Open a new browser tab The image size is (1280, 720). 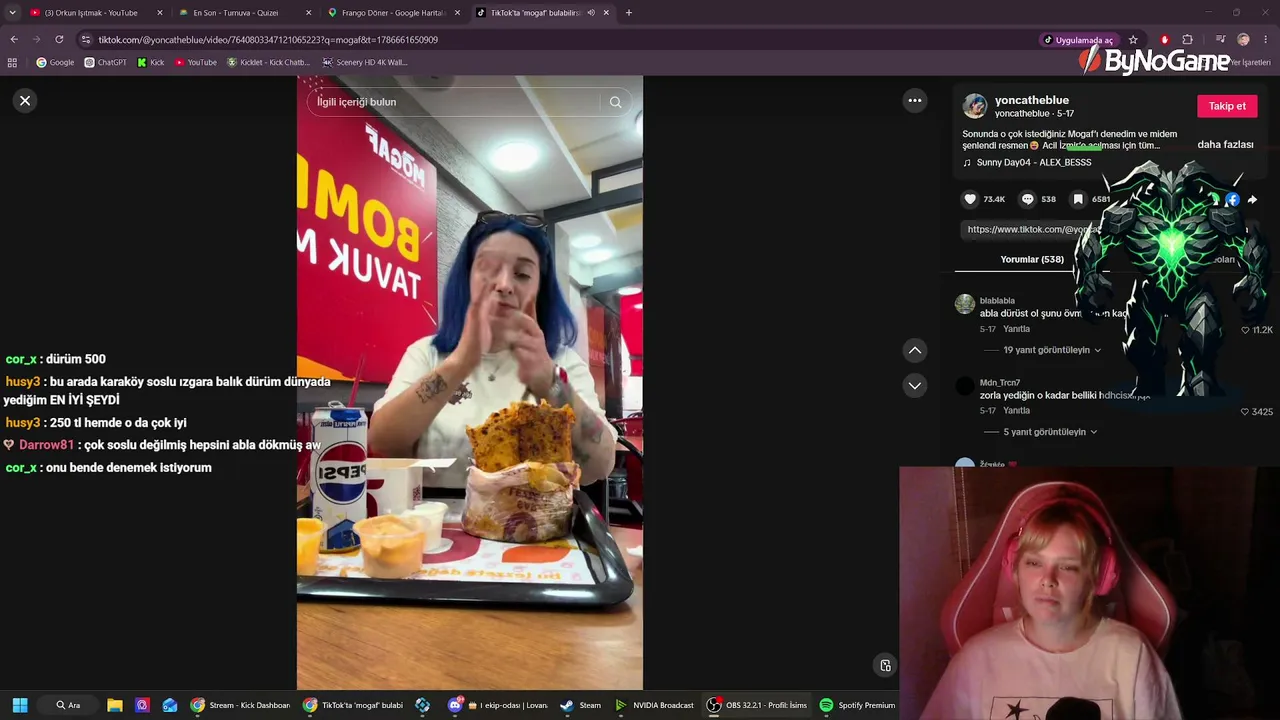click(x=628, y=13)
